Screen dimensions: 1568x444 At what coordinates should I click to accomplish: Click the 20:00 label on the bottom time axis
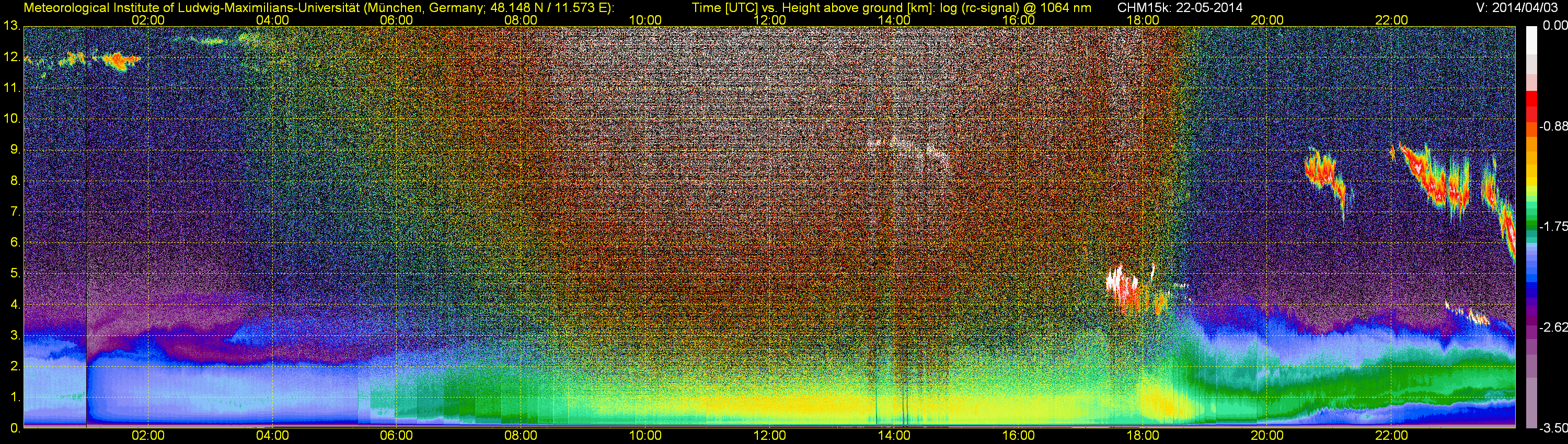pyautogui.click(x=1267, y=436)
